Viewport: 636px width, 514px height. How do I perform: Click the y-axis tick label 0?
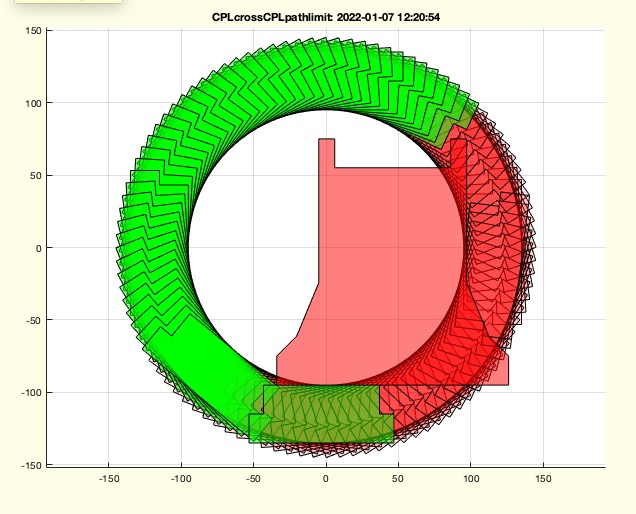[36, 248]
